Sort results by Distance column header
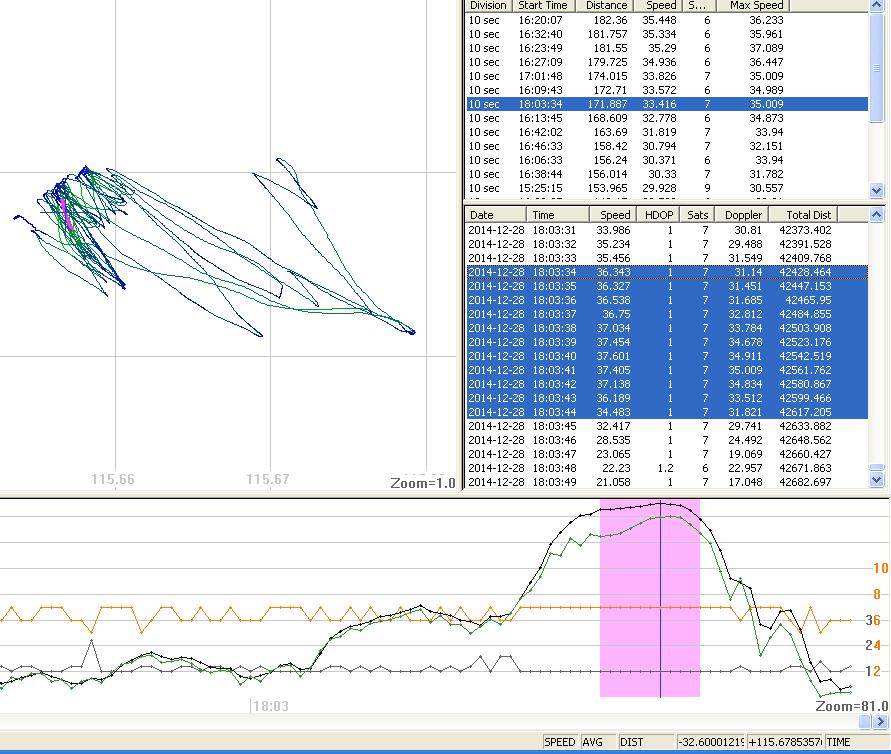 [x=603, y=5]
